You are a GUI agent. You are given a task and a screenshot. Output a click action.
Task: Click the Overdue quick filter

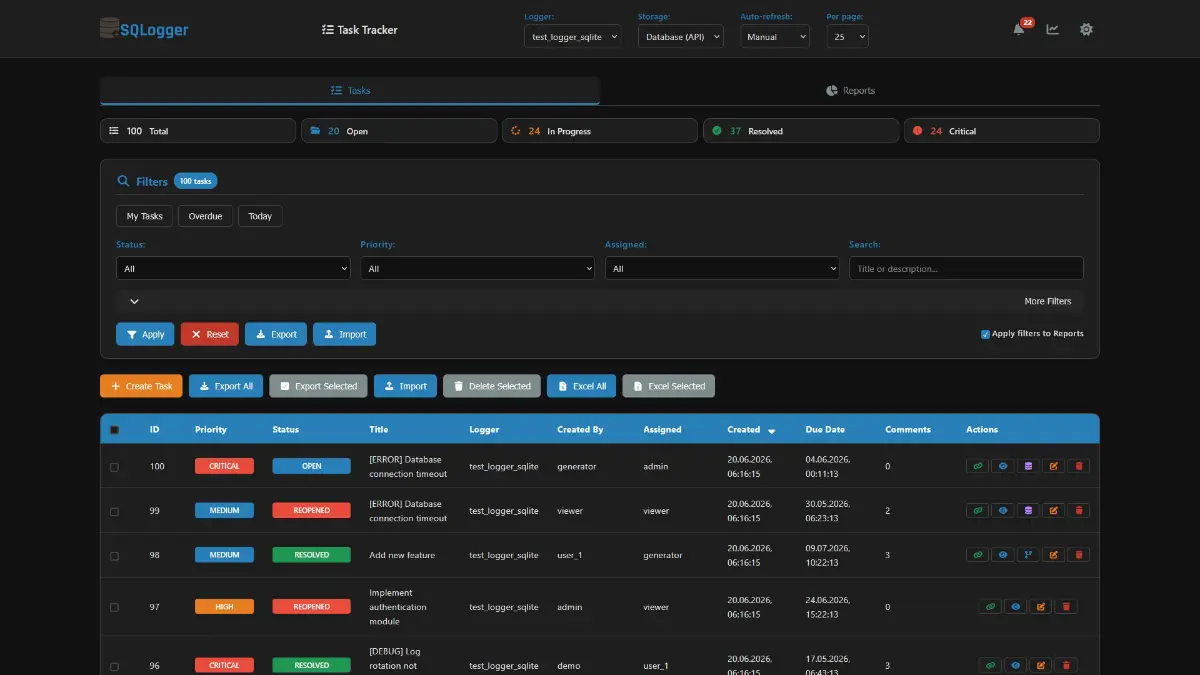[206, 216]
